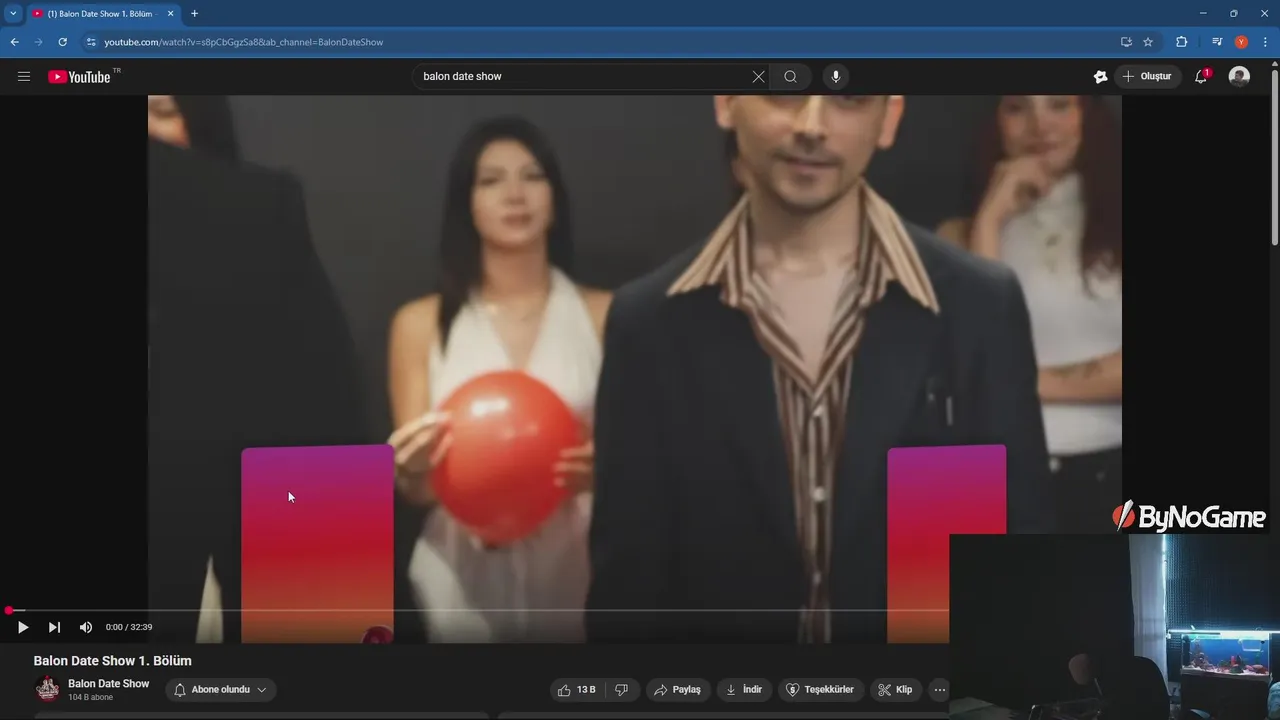Mute the video volume speaker
Image resolution: width=1280 pixels, height=720 pixels.
pyautogui.click(x=86, y=627)
